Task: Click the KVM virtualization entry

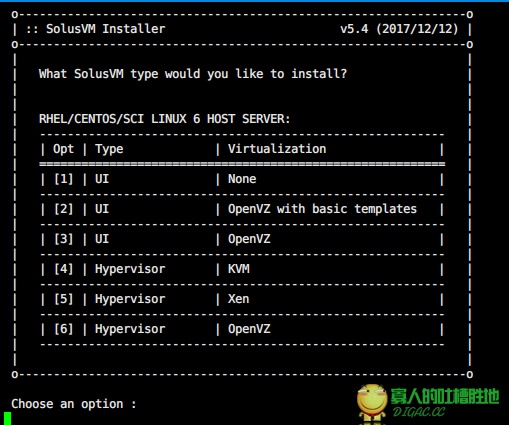Action: [x=239, y=269]
